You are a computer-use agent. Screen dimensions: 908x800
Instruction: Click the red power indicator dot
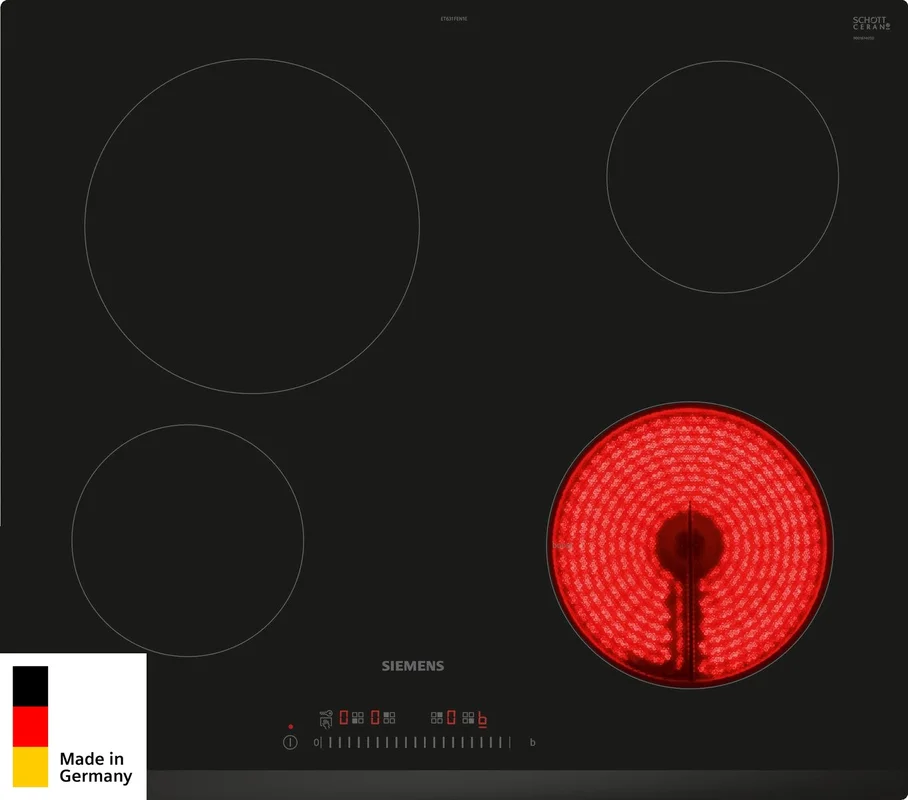coord(291,726)
